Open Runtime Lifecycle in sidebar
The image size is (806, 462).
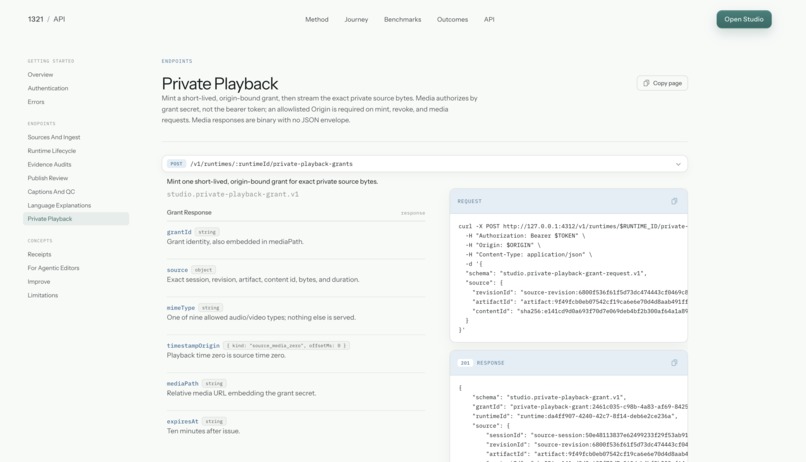(51, 151)
